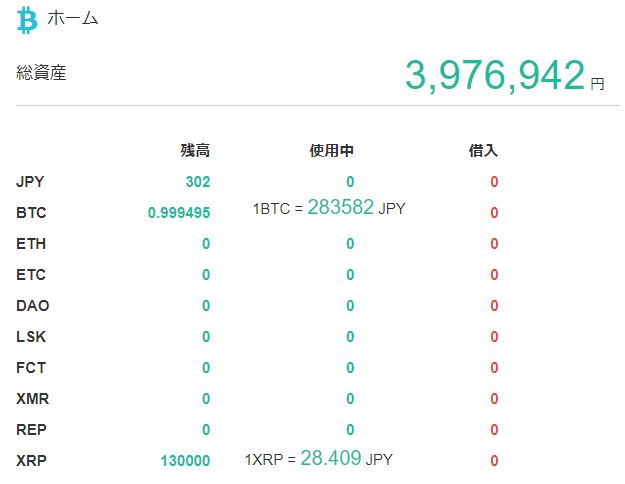Click the JPY balance value 302
Screen dimensions: 625x484
197,182
